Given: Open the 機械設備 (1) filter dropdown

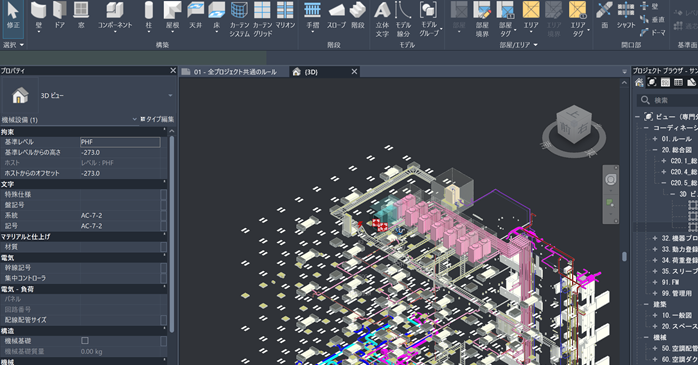Looking at the screenshot, I should pyautogui.click(x=134, y=119).
